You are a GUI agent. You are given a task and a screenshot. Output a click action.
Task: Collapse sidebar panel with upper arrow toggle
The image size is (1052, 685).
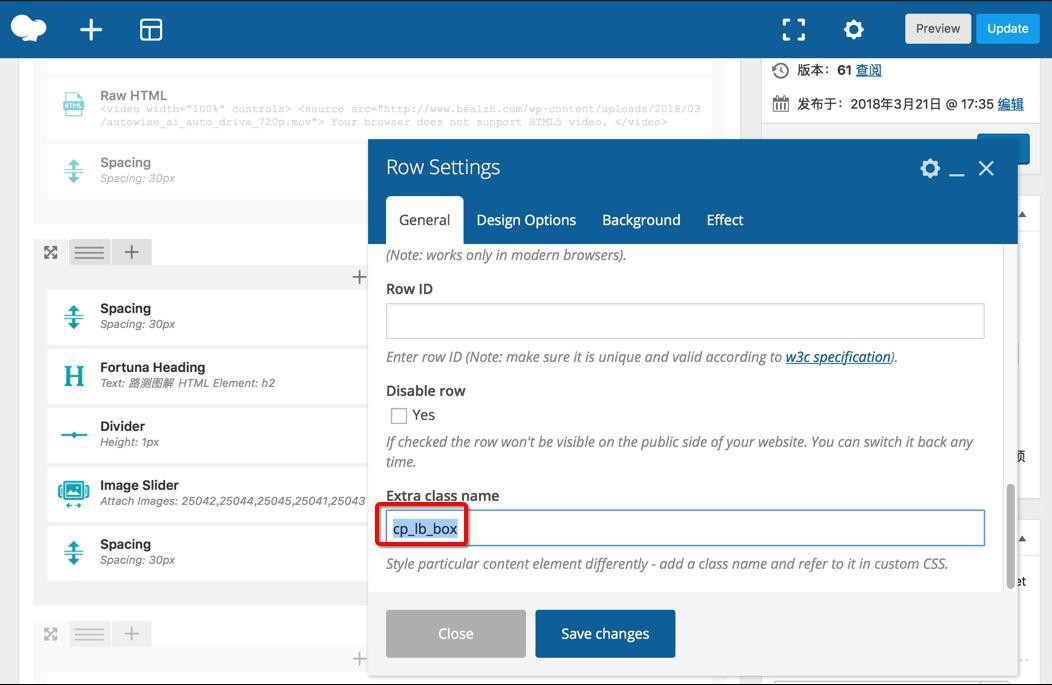(1022, 214)
